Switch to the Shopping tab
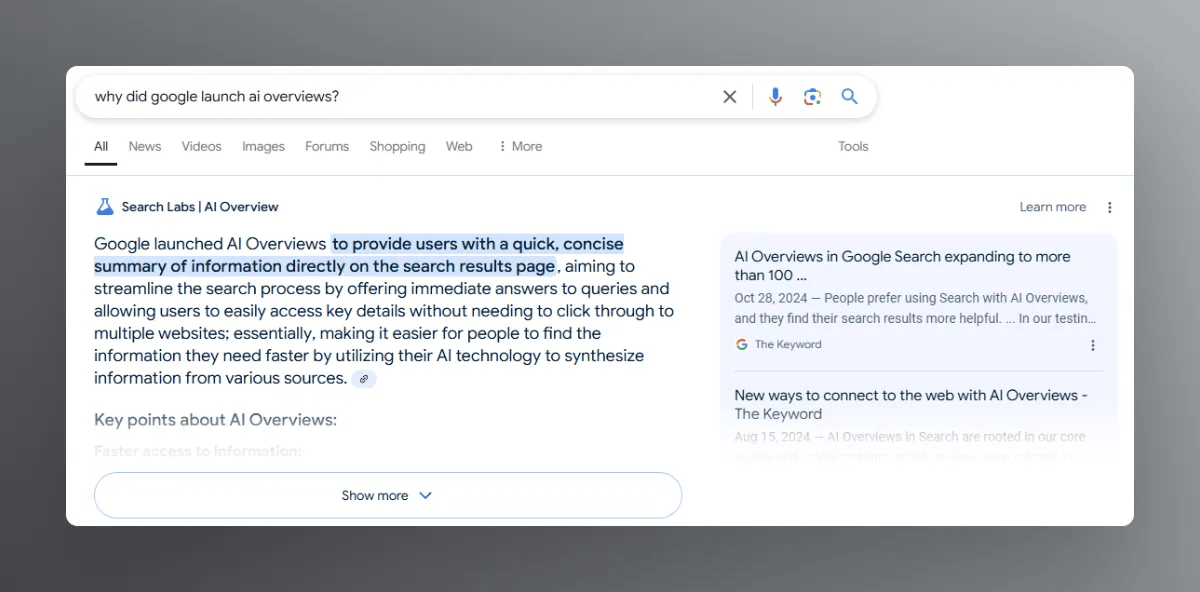 click(397, 146)
